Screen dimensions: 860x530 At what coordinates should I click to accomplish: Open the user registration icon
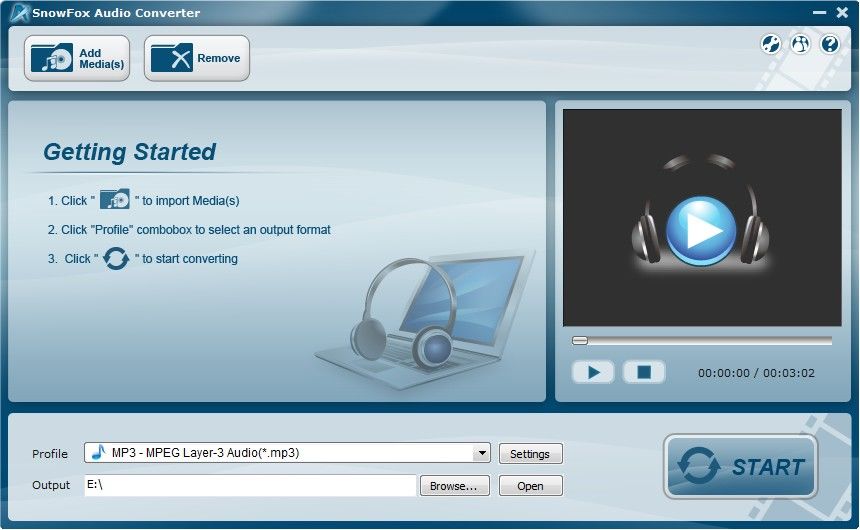(x=800, y=44)
